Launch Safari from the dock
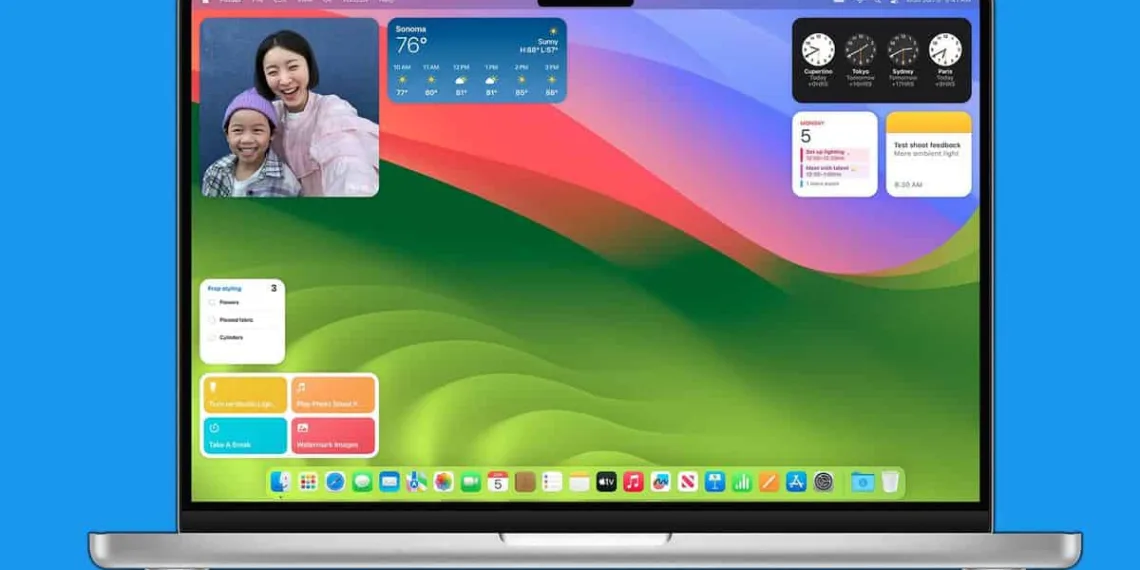Screen dimensions: 1140x570 coord(335,482)
